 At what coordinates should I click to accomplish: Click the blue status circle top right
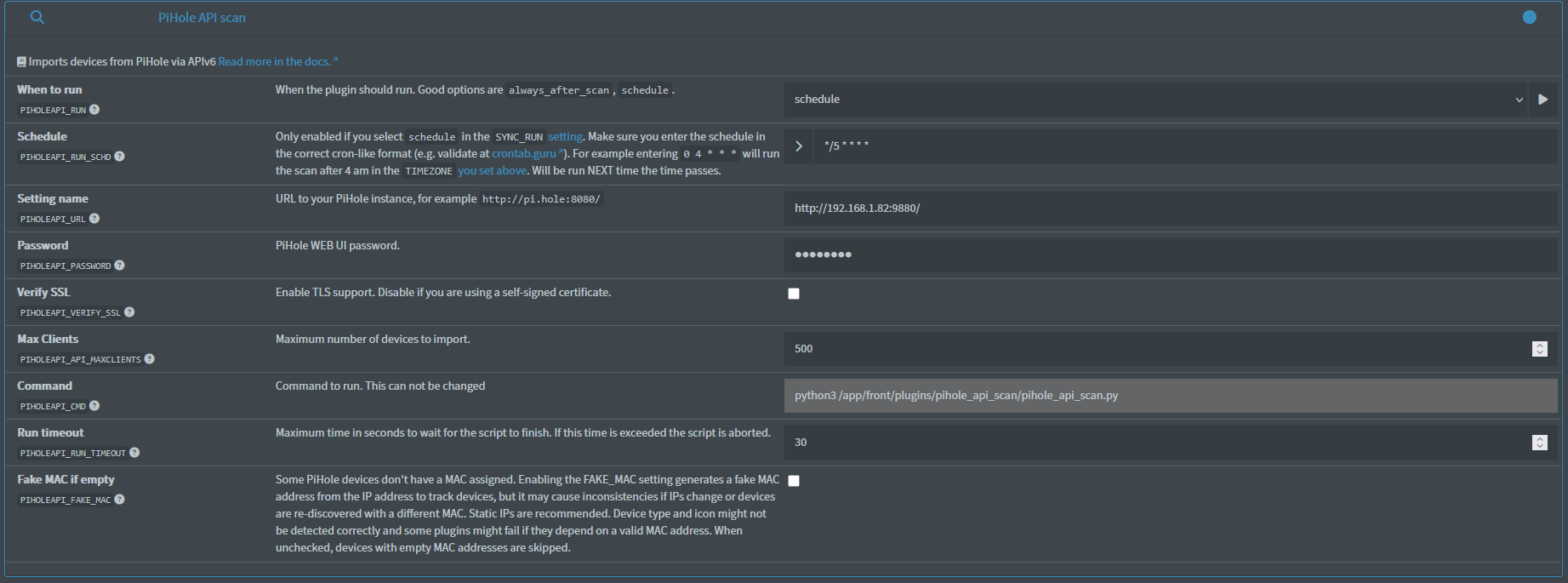click(1529, 17)
